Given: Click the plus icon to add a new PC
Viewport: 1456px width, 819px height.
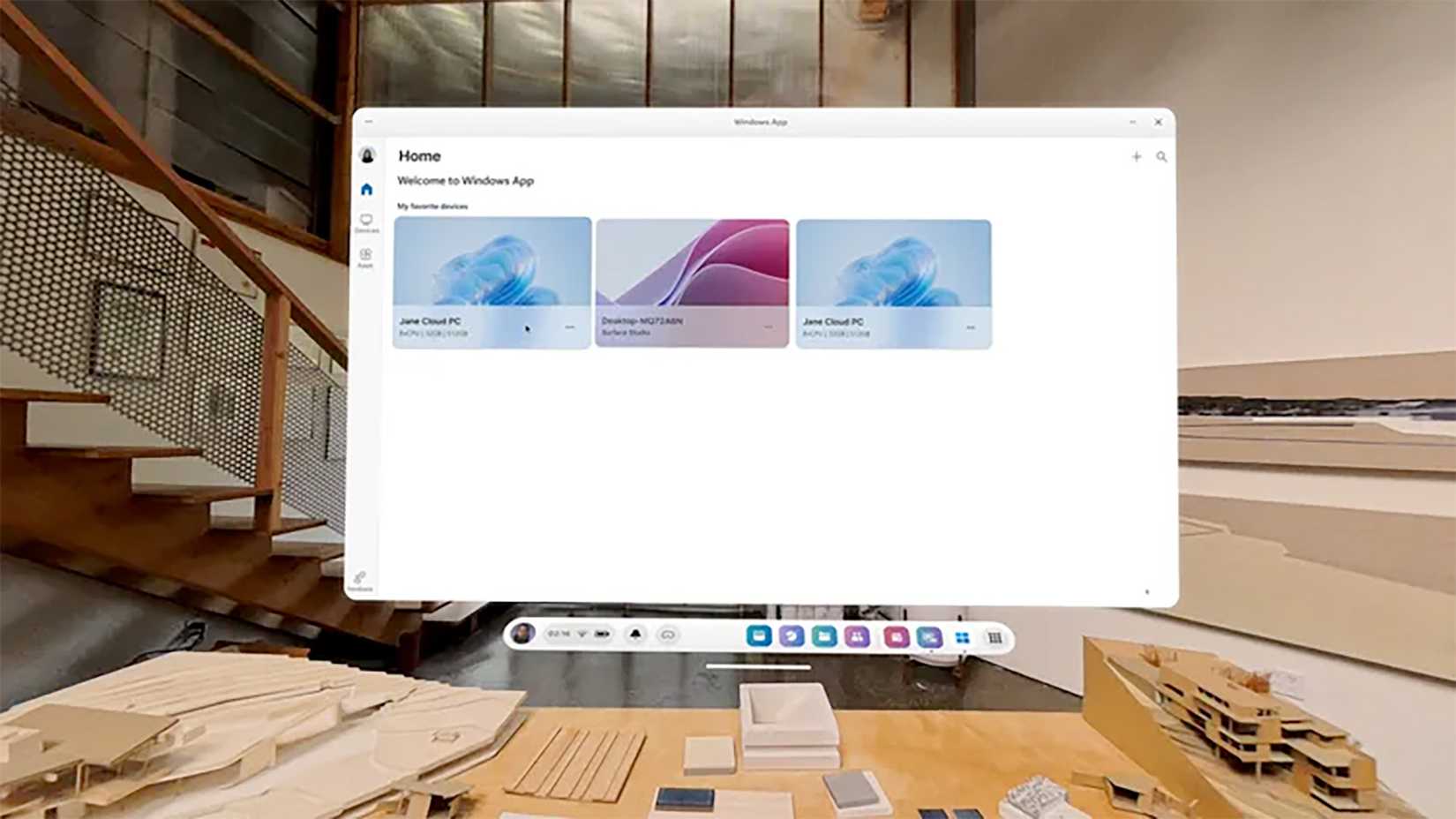Looking at the screenshot, I should coord(1137,156).
